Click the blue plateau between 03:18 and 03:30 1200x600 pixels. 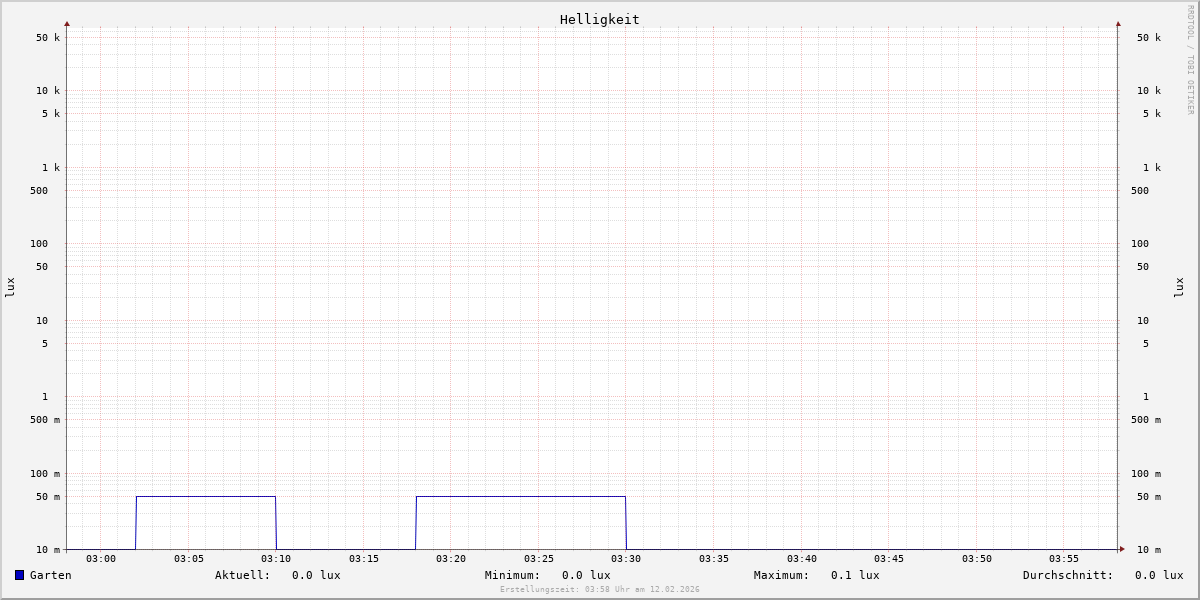click(521, 496)
